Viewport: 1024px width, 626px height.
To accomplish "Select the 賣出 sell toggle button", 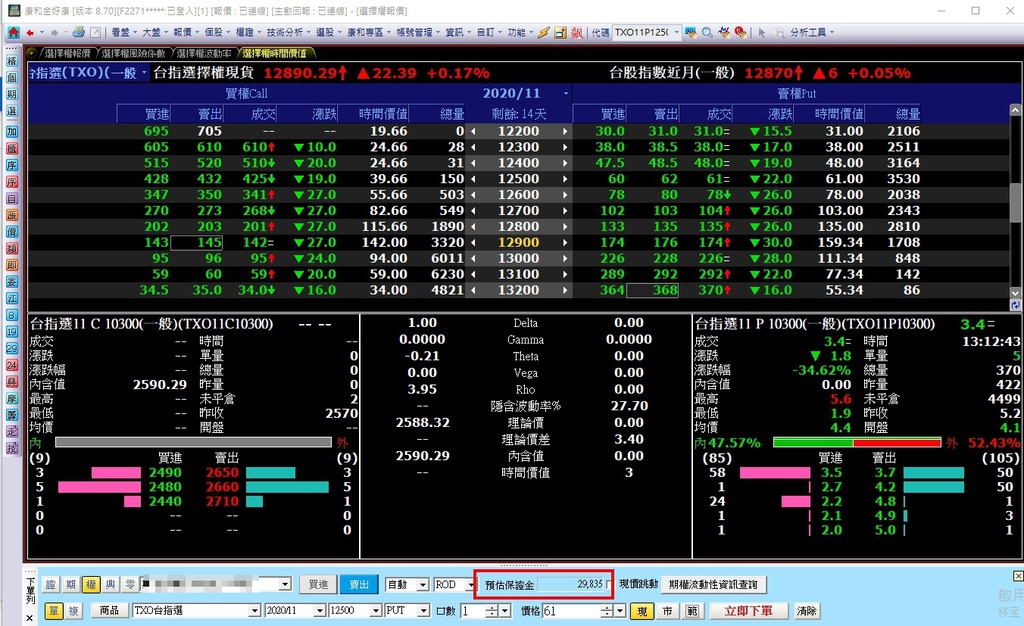I will pyautogui.click(x=359, y=584).
